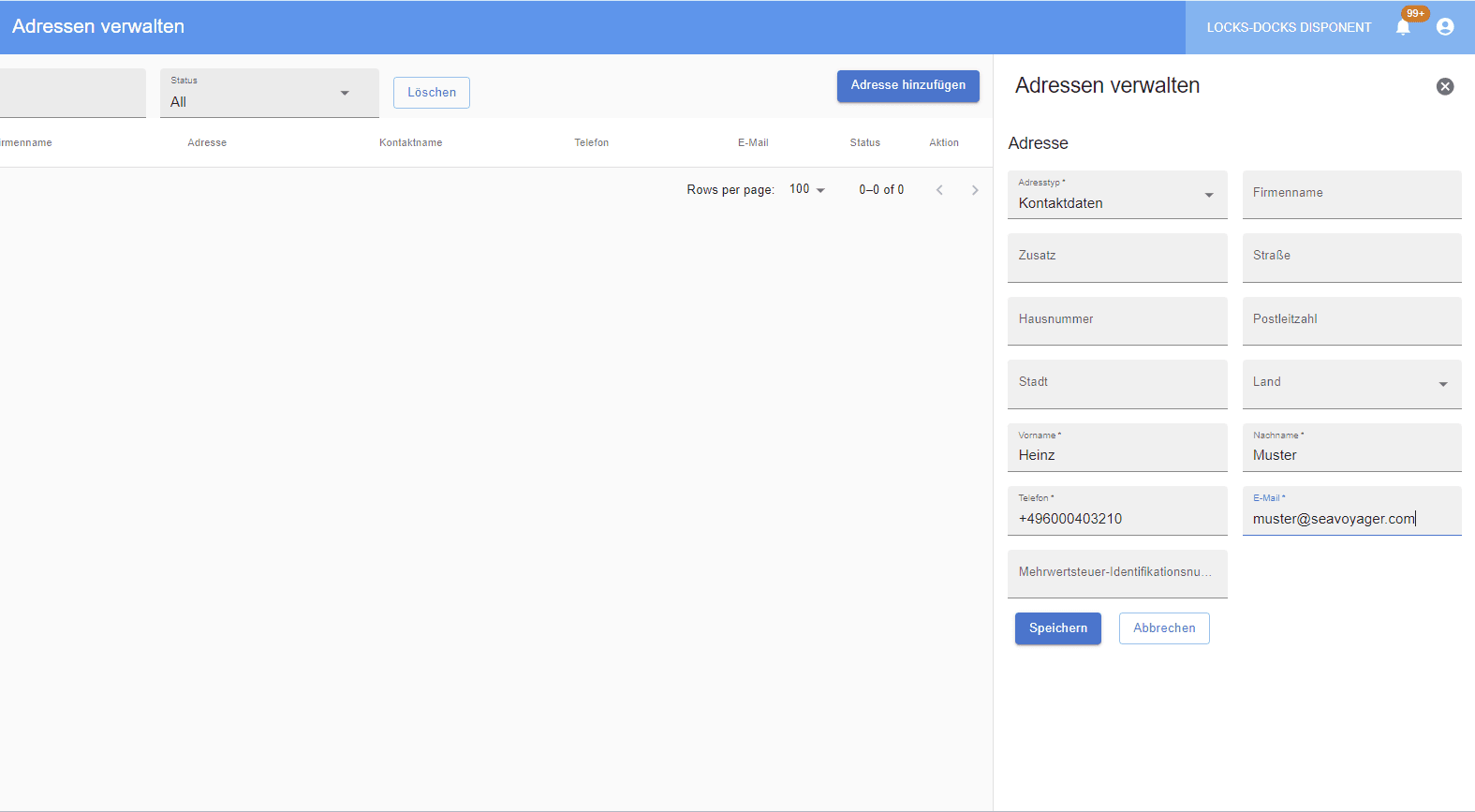Click the Kontaktname column header
This screenshot has height=812, width=1475.
410,142
